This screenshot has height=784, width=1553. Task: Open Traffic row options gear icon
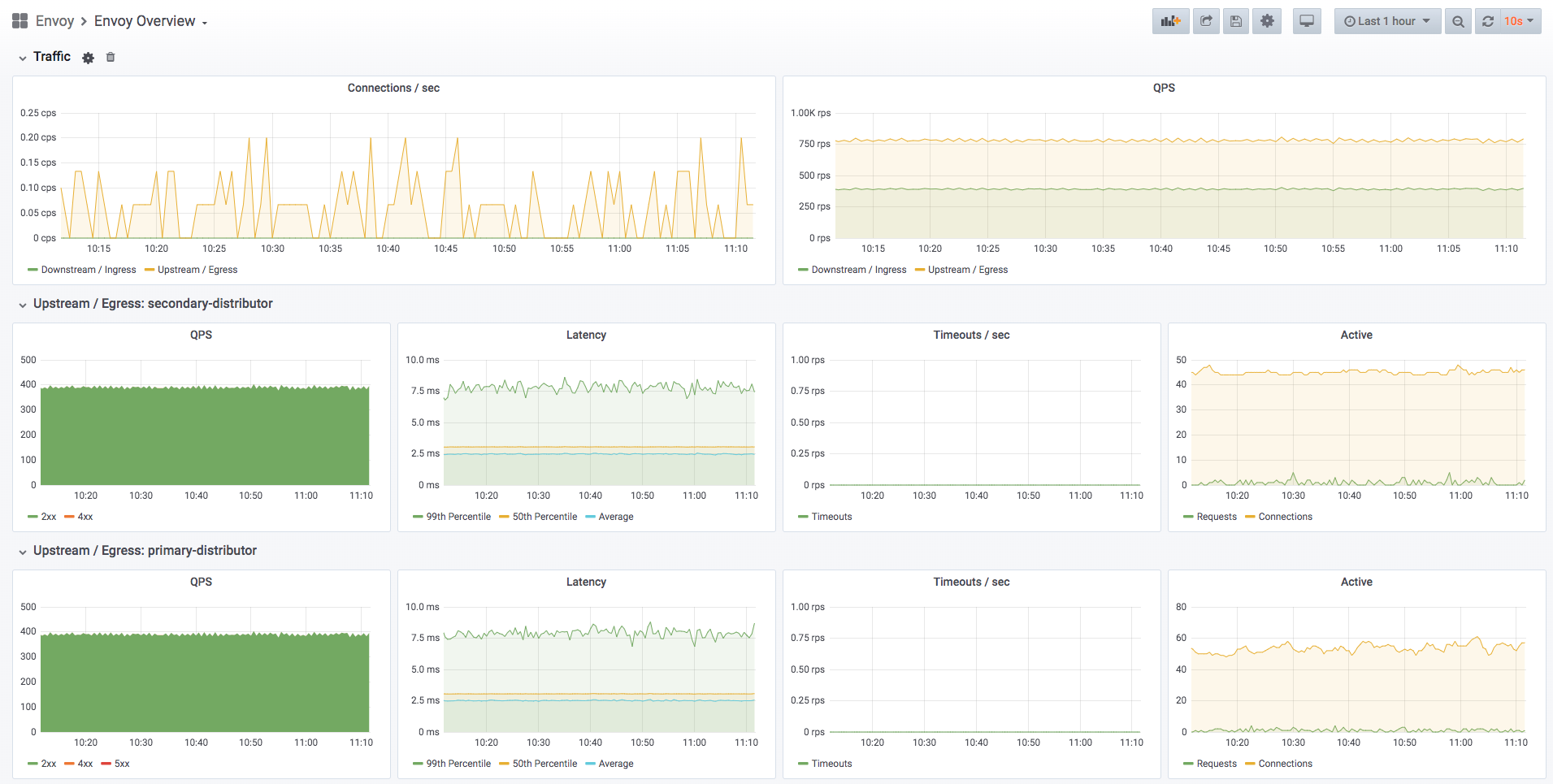[x=89, y=58]
